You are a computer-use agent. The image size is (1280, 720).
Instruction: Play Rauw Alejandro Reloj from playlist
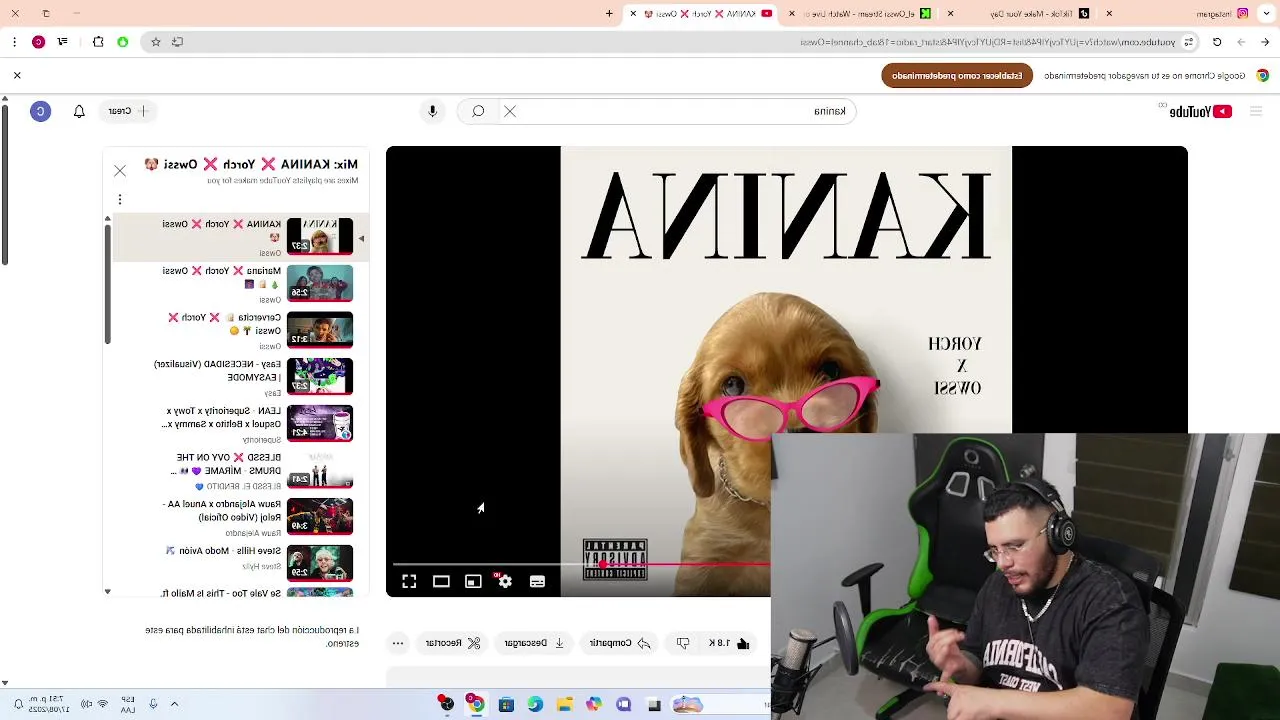click(240, 517)
